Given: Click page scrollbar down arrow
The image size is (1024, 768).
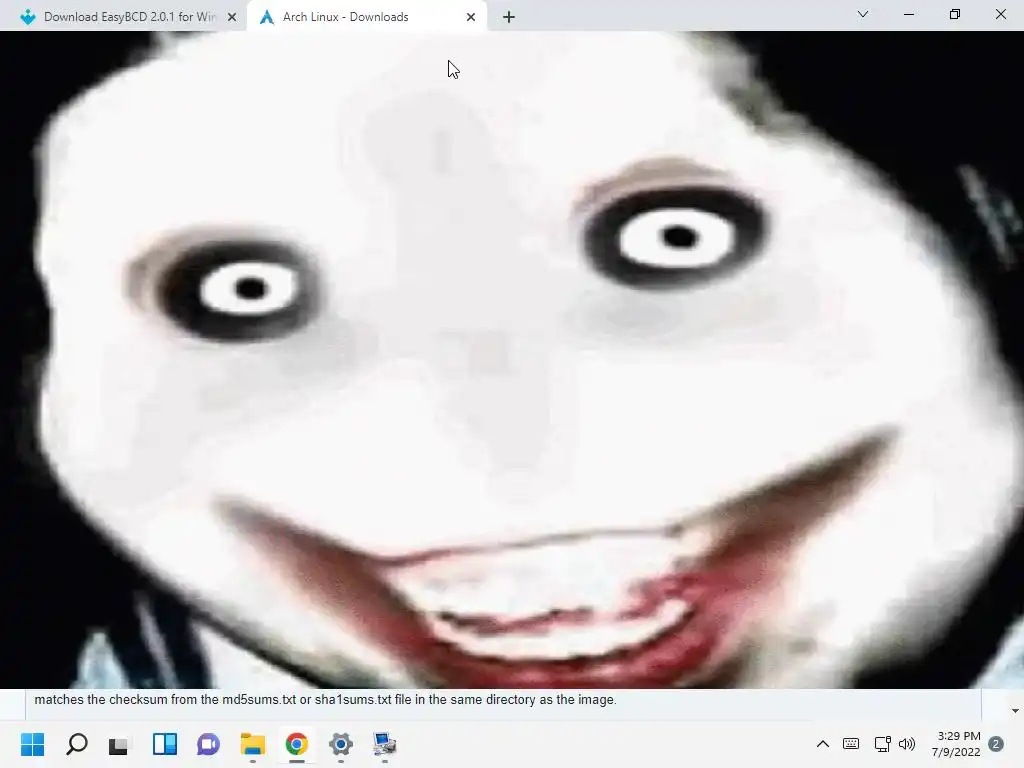Looking at the screenshot, I should tap(1015, 711).
